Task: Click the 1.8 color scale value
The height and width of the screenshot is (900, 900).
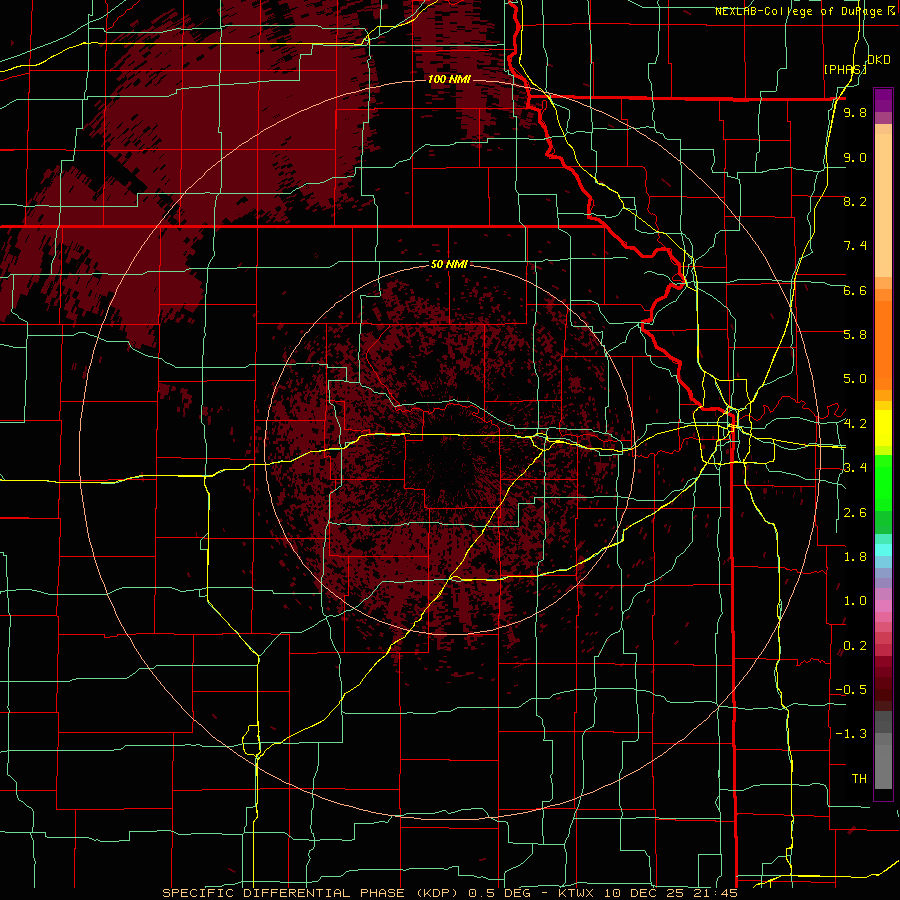Action: (x=855, y=557)
